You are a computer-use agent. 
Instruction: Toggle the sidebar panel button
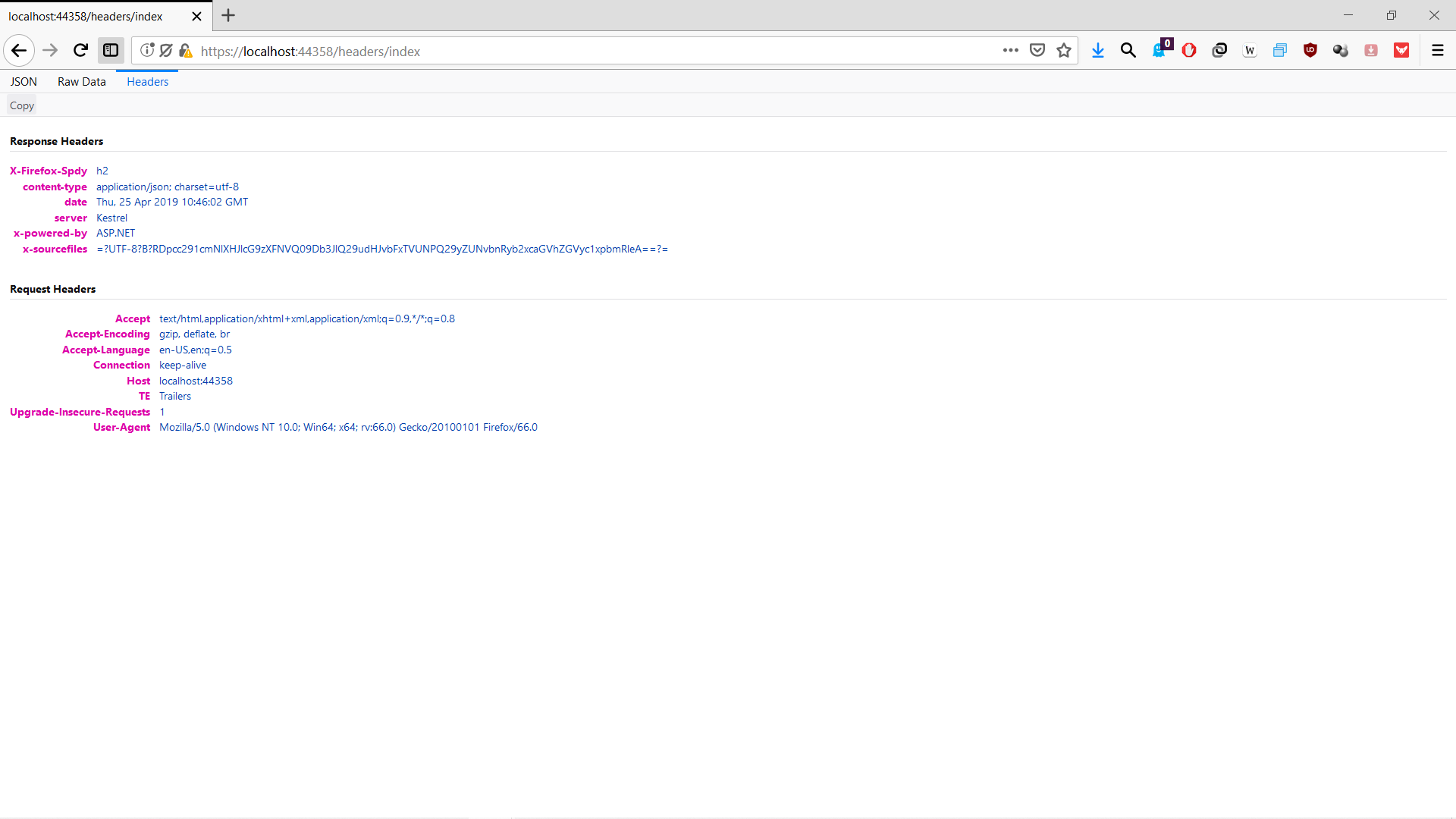111,51
